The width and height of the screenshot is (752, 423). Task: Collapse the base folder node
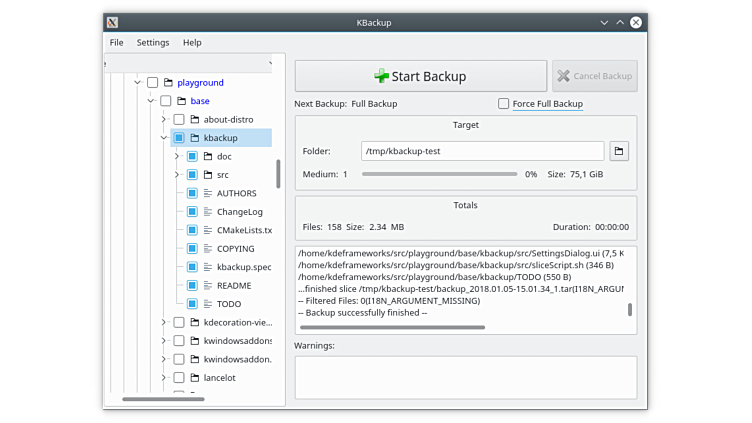tap(150, 101)
